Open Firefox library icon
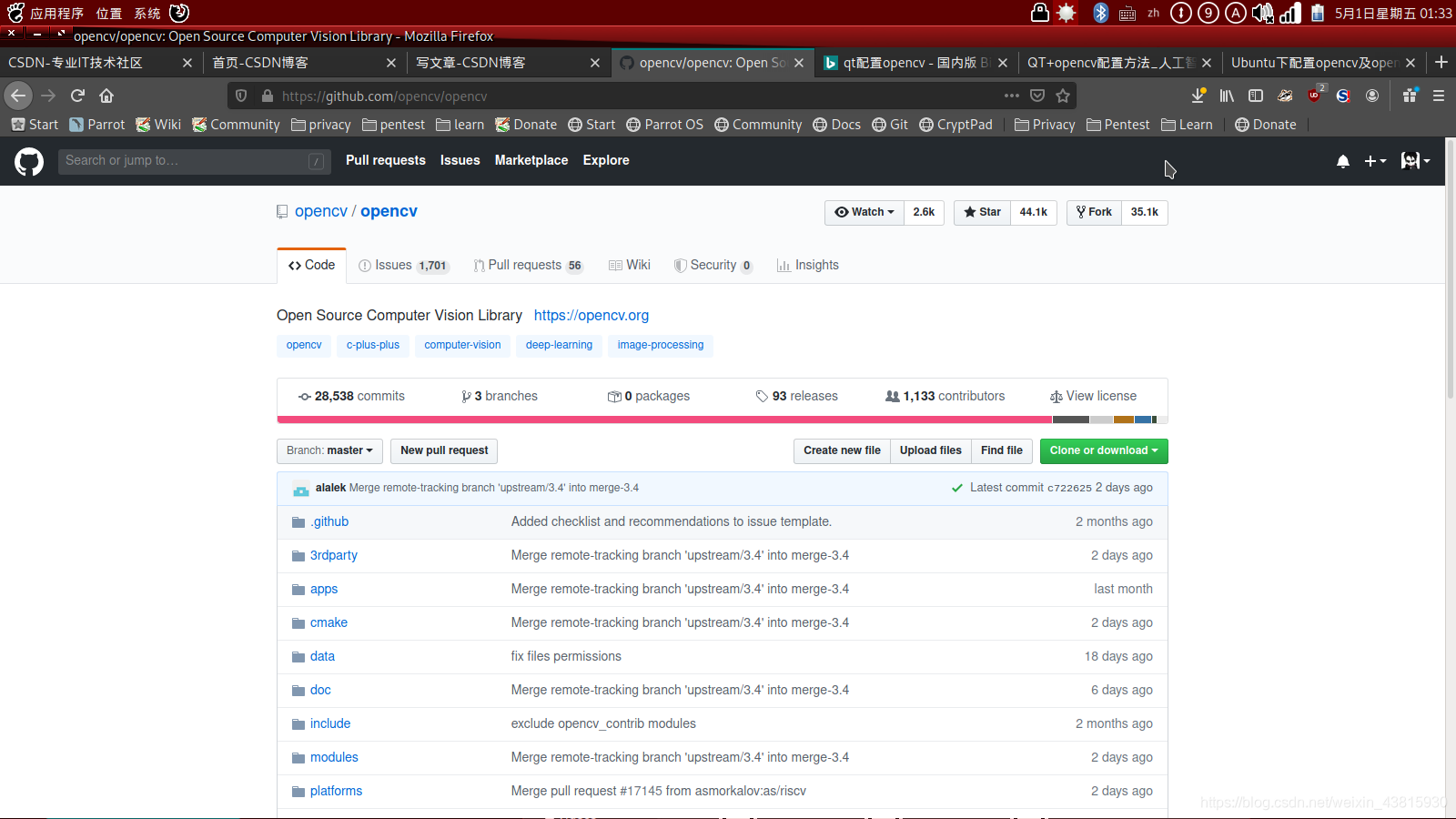The height and width of the screenshot is (819, 1456). (x=1227, y=96)
